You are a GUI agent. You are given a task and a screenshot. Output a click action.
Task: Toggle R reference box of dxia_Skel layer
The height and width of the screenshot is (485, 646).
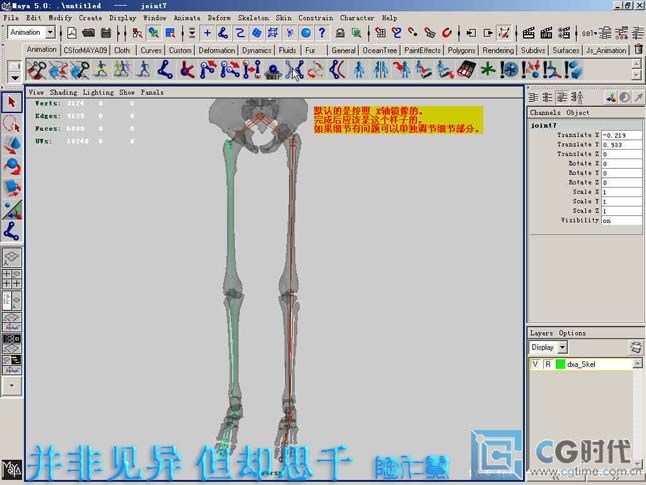(x=548, y=364)
